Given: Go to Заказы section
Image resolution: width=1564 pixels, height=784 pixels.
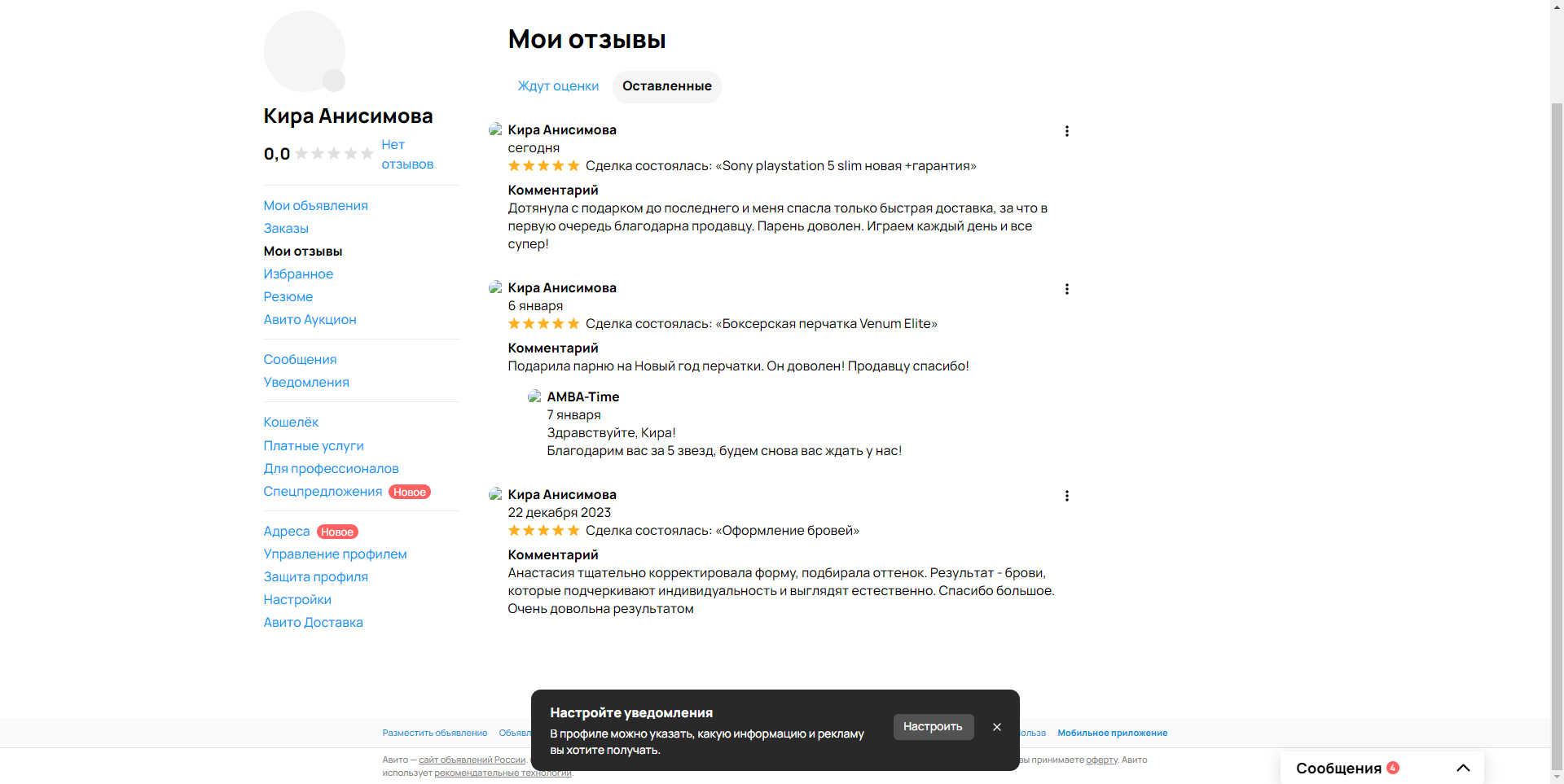Looking at the screenshot, I should 286,229.
